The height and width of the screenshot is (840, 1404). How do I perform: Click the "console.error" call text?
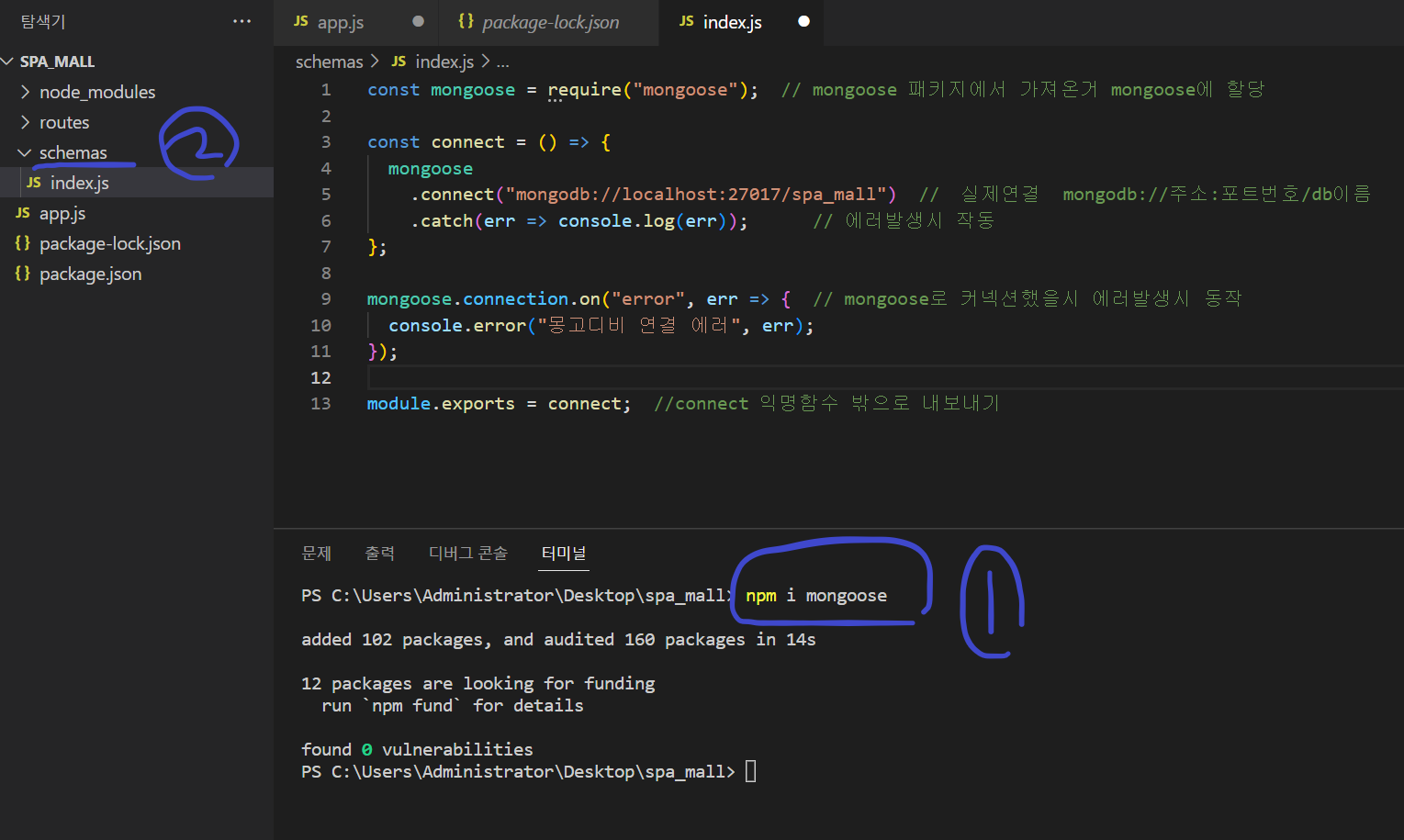[457, 326]
